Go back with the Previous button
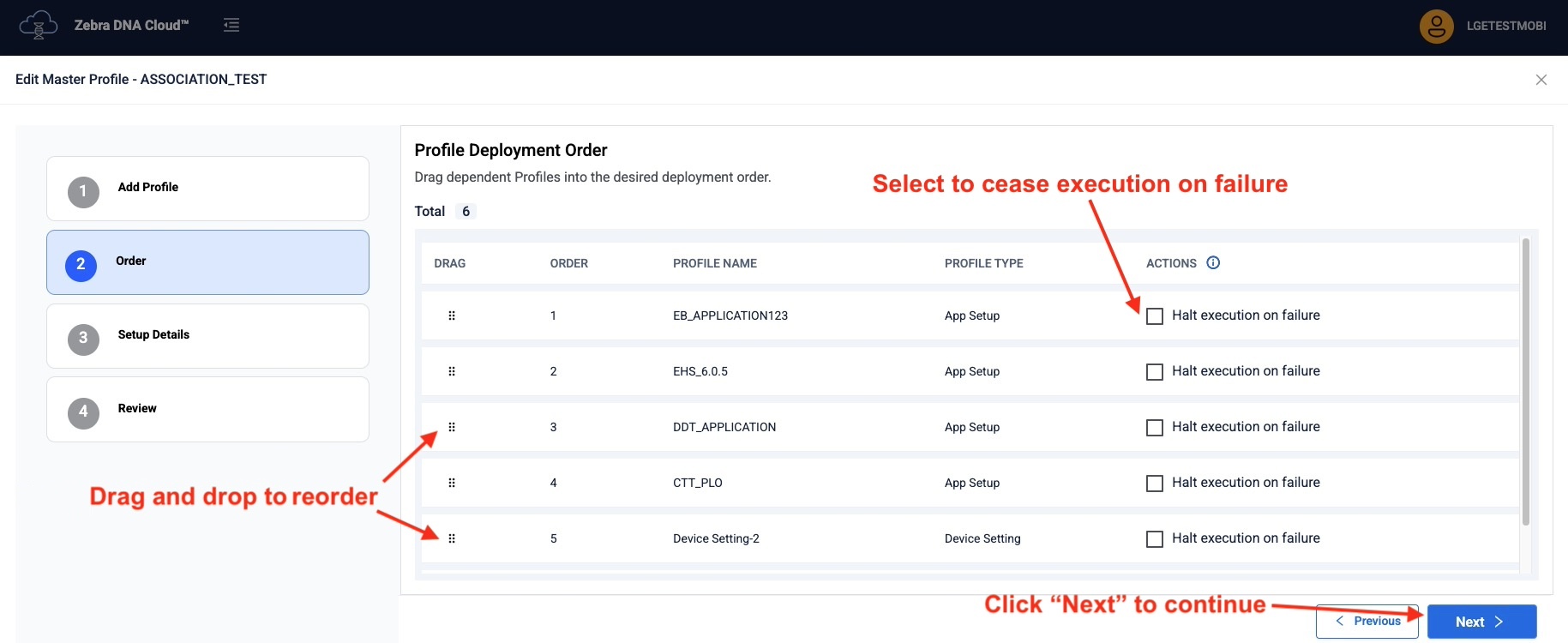 point(1367,622)
